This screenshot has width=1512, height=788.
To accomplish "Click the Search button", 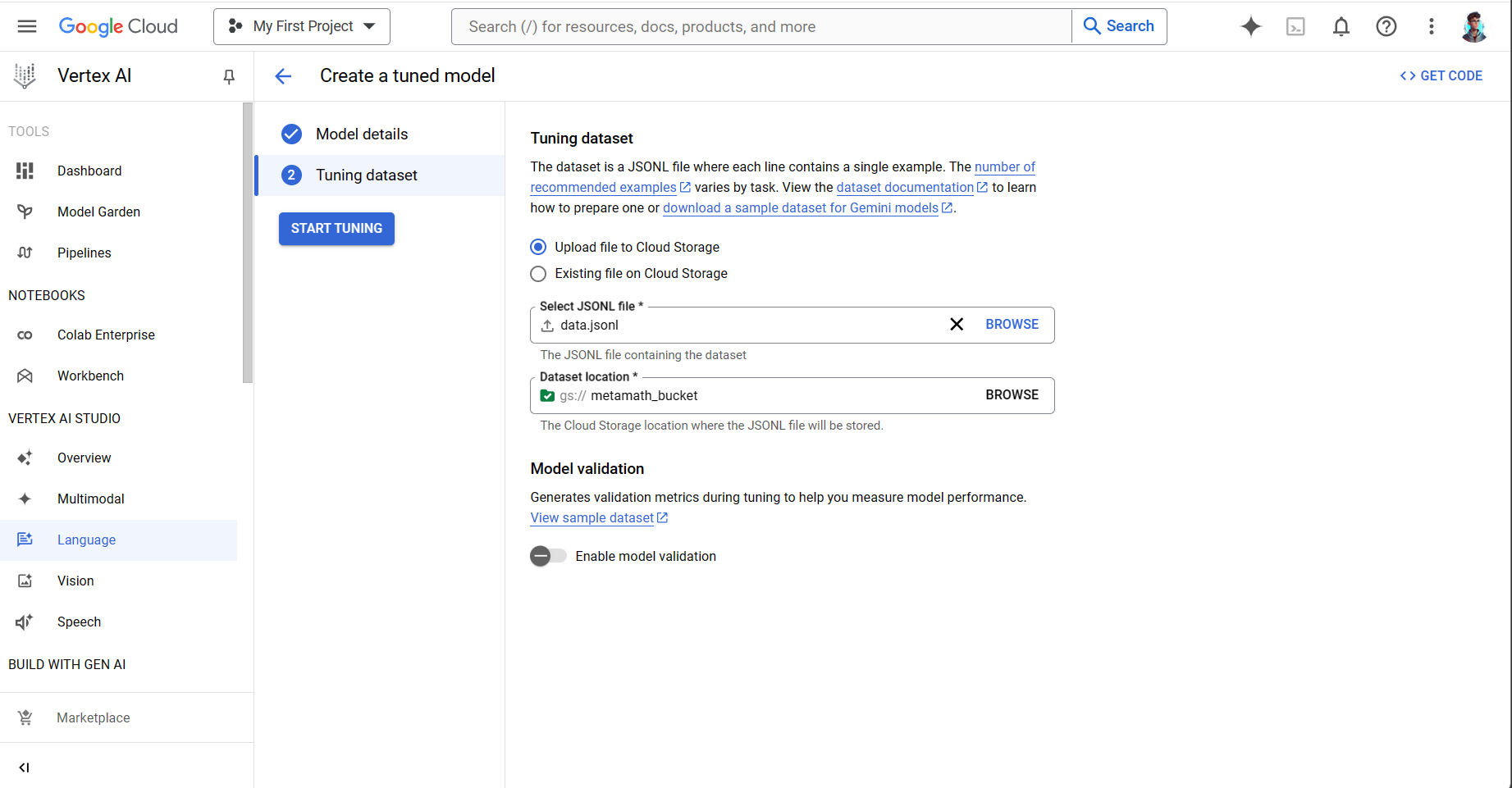I will pyautogui.click(x=1119, y=26).
